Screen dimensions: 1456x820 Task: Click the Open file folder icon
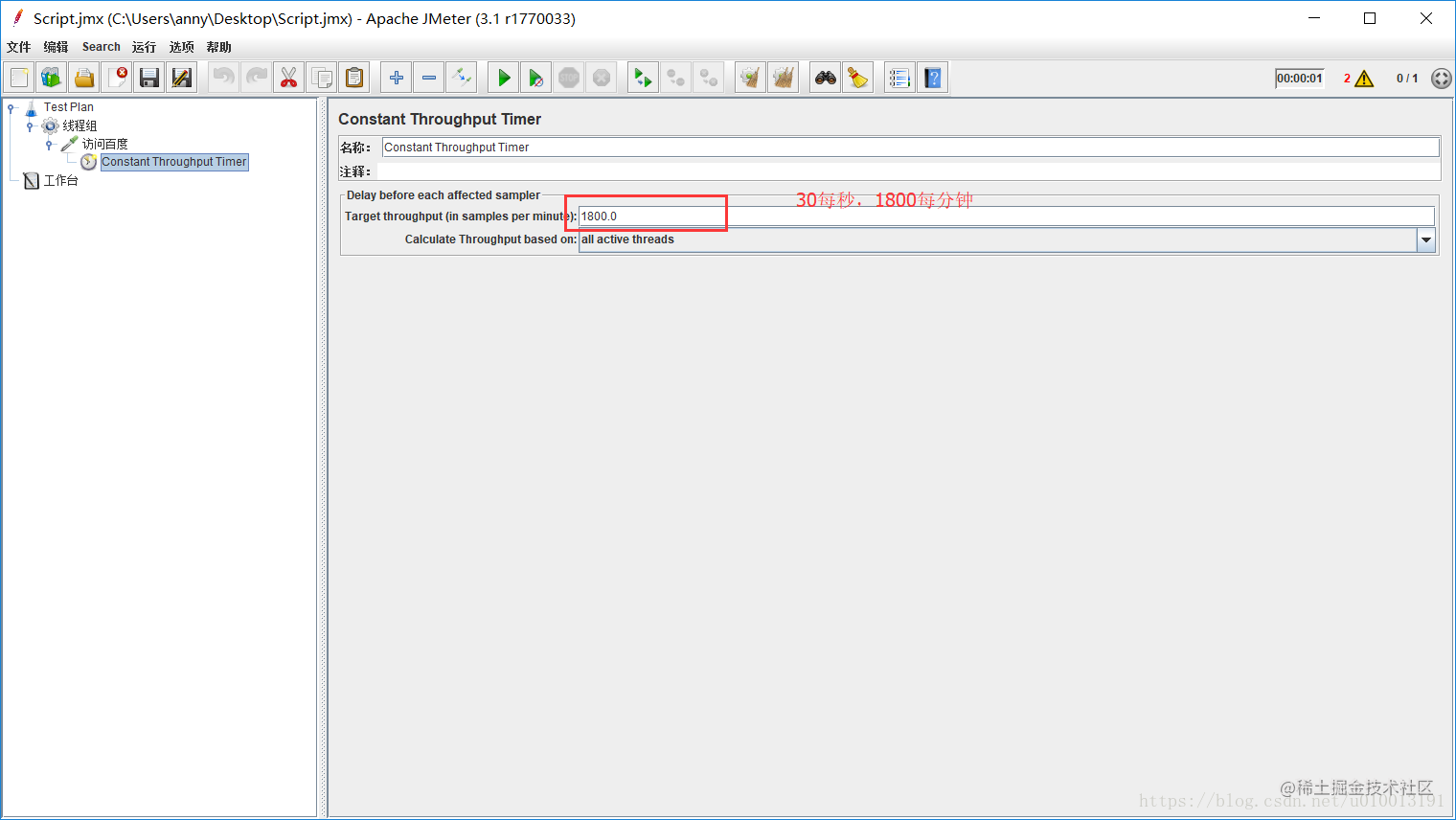tap(84, 78)
